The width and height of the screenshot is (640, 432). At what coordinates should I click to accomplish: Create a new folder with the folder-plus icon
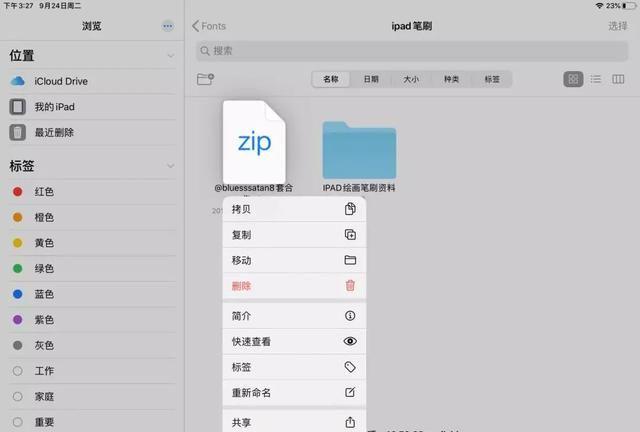point(205,79)
